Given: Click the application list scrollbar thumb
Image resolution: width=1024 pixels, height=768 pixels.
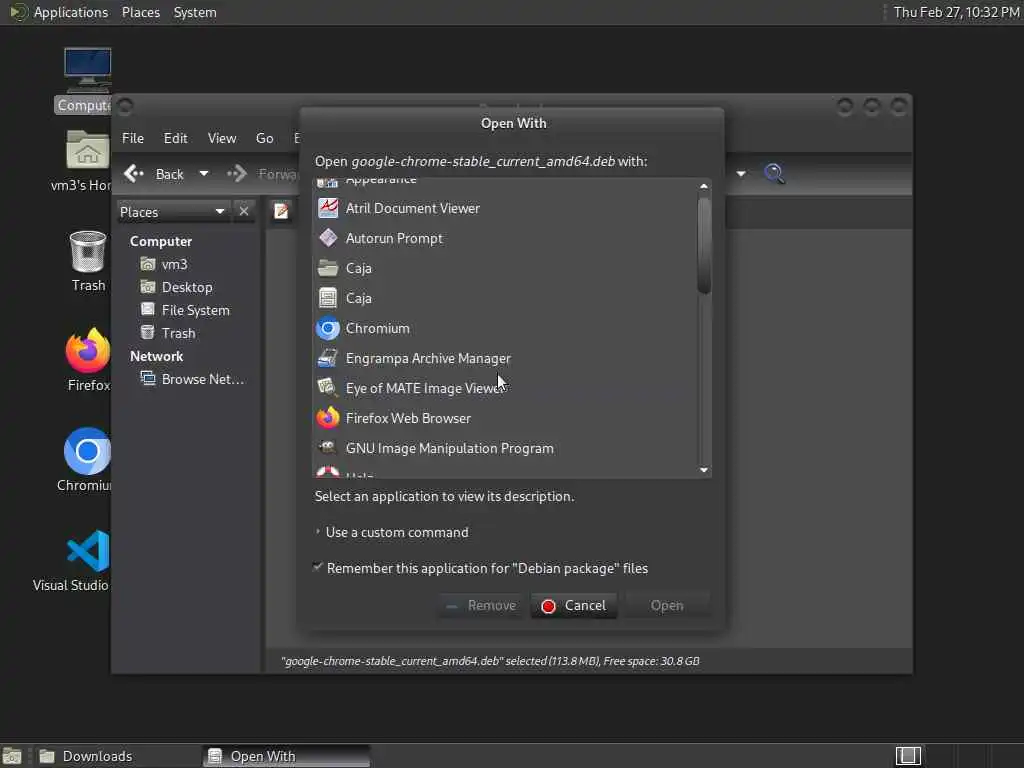Looking at the screenshot, I should (703, 245).
